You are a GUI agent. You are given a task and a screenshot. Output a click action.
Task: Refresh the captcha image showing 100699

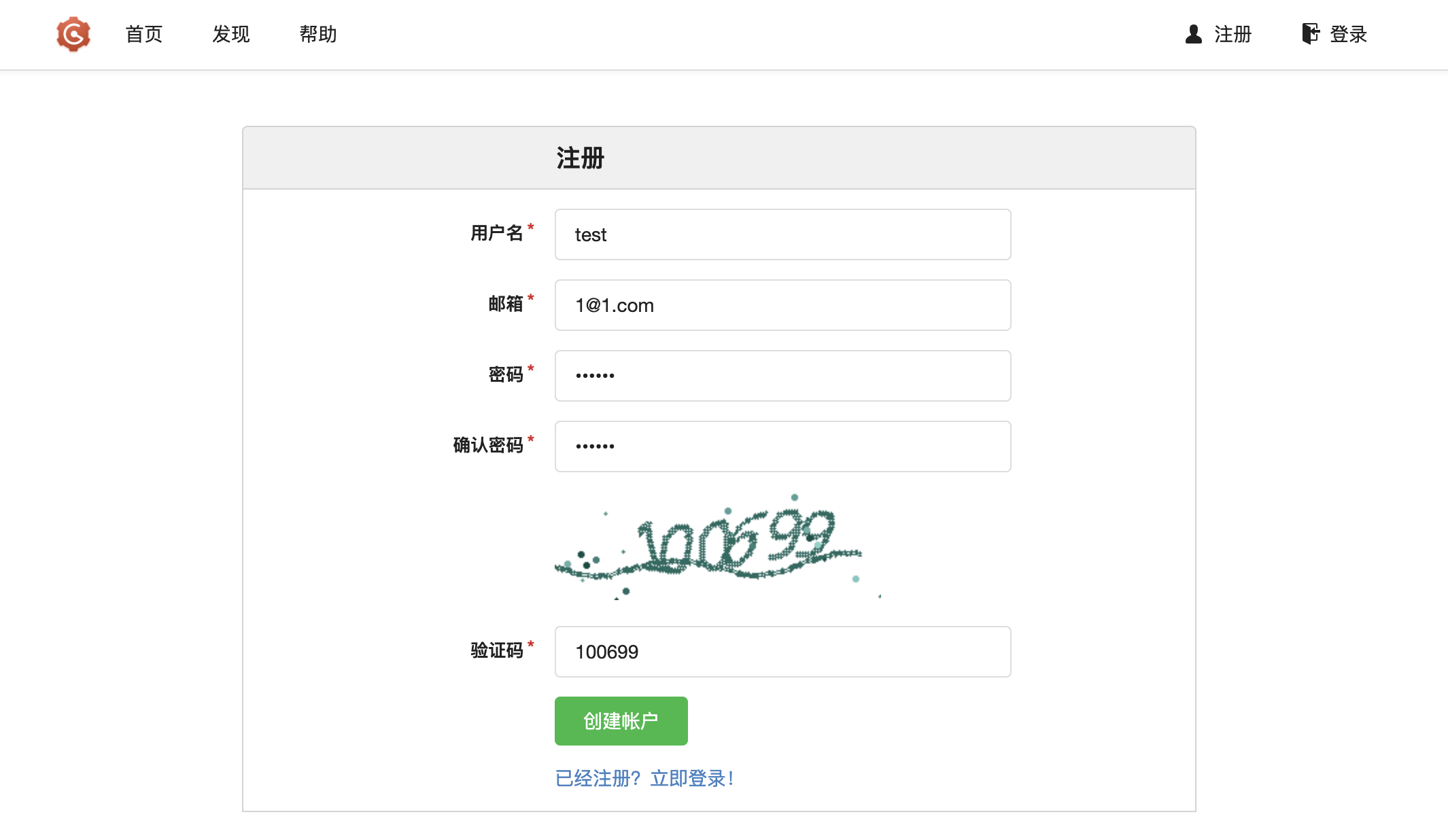pos(718,548)
